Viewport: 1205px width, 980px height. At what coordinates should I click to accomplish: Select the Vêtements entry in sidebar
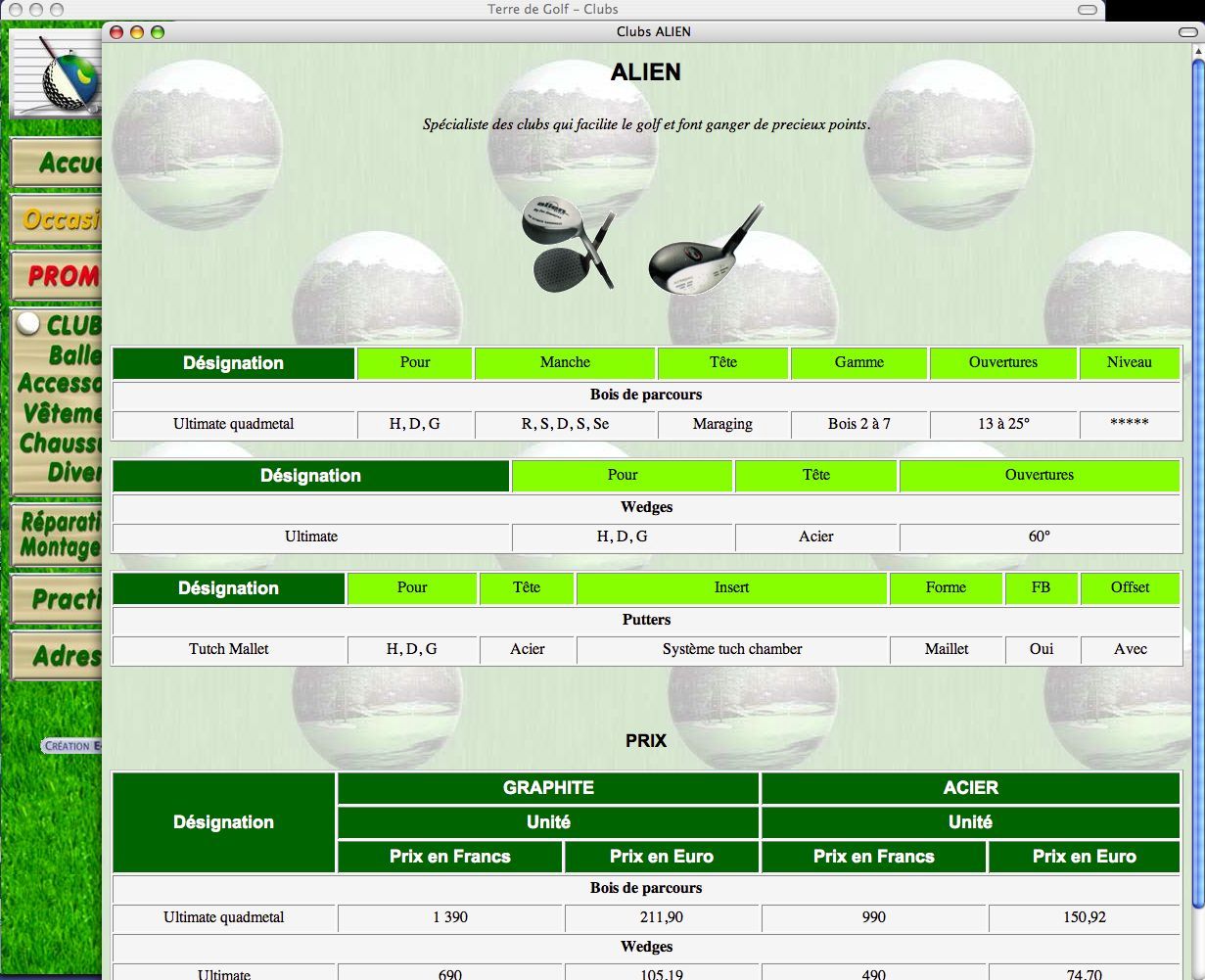pos(63,413)
